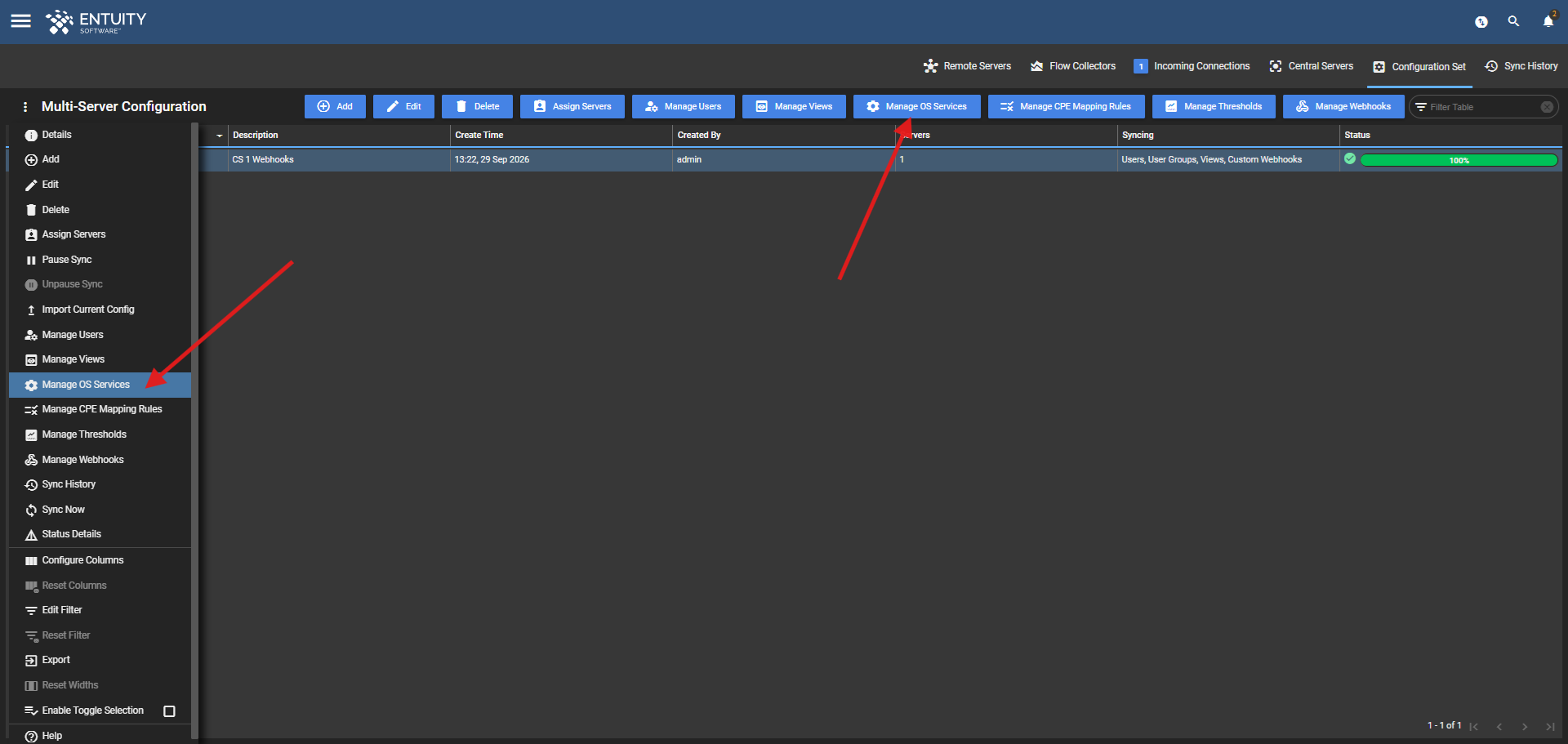
Task: Open the Sync History tab
Action: coord(1521,66)
